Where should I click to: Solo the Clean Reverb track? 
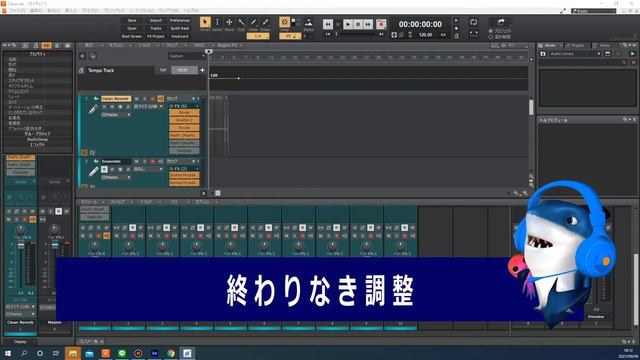click(x=144, y=99)
